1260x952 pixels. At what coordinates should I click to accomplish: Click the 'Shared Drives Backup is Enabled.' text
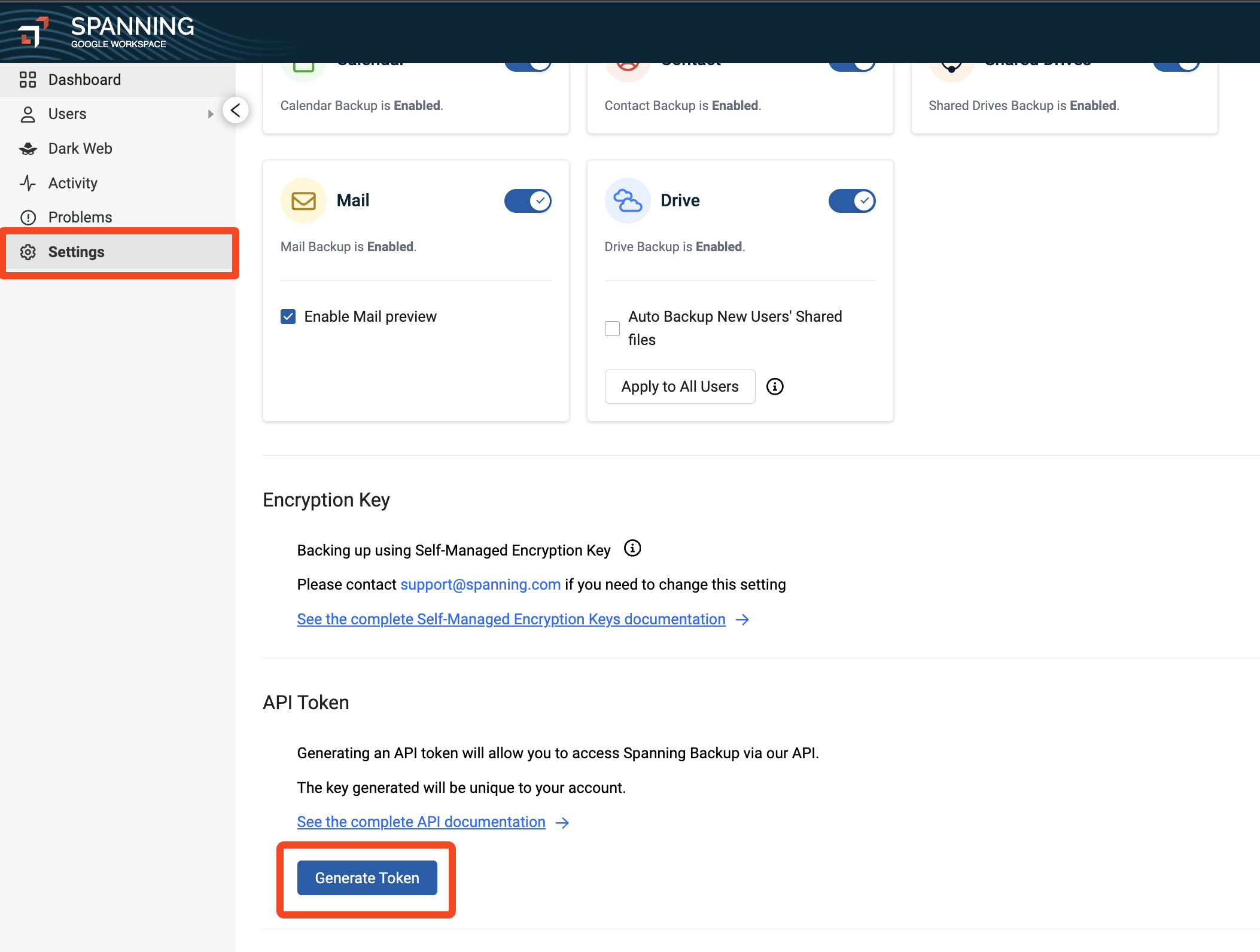[x=1024, y=105]
